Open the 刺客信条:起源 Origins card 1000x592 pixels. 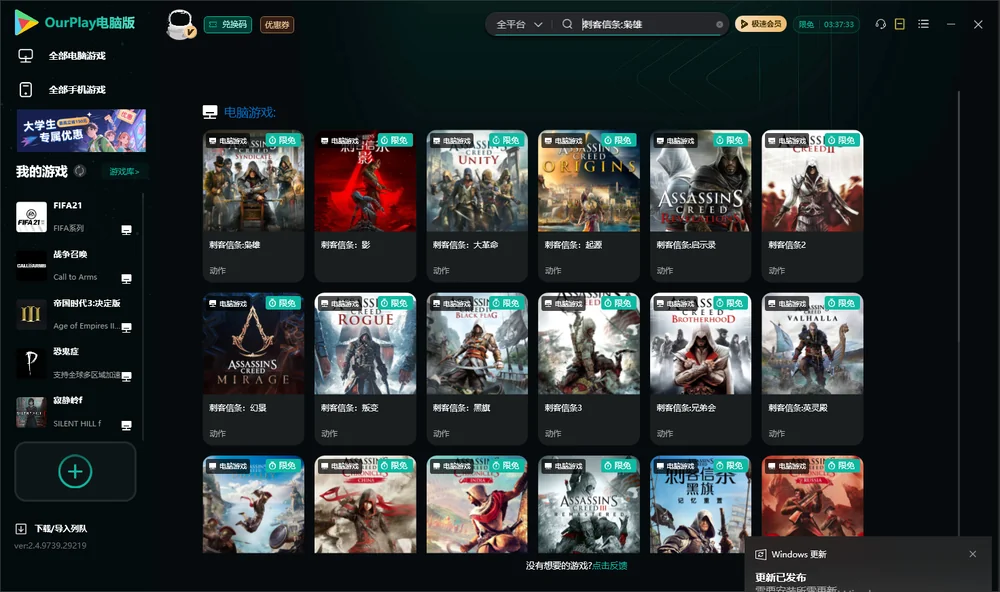tap(589, 205)
